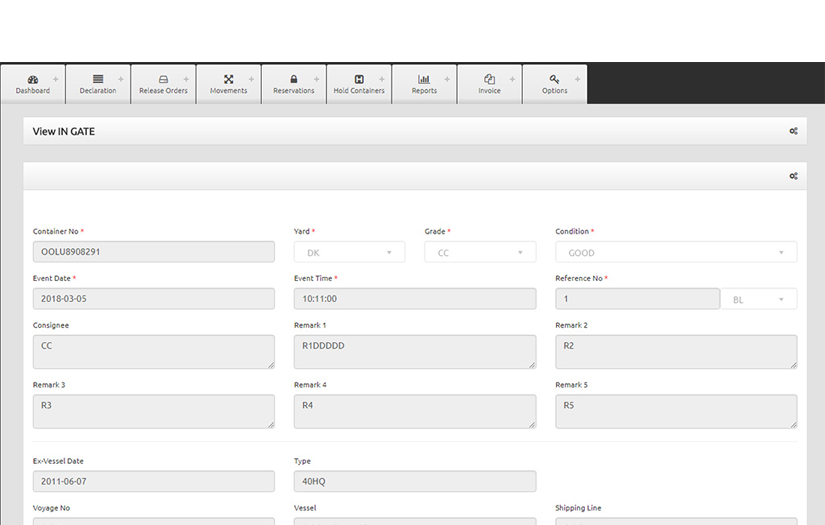
Task: Click the Consignee resize handle
Action: tap(271, 365)
